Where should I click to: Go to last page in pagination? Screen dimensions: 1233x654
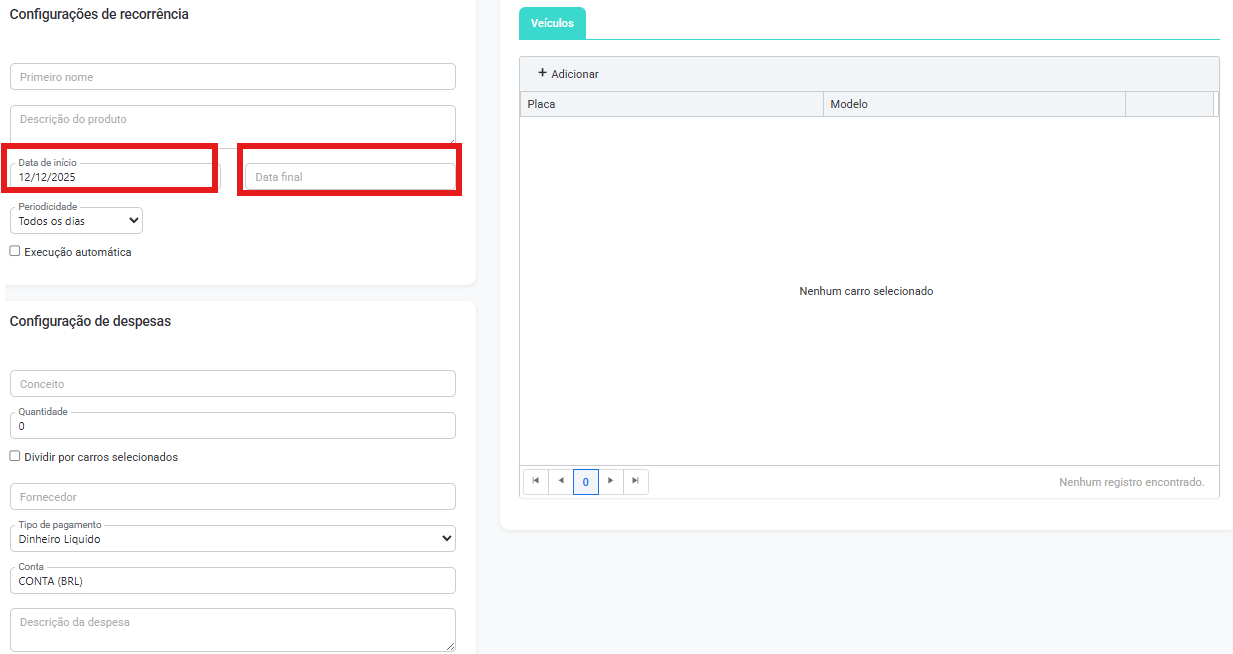pos(636,481)
